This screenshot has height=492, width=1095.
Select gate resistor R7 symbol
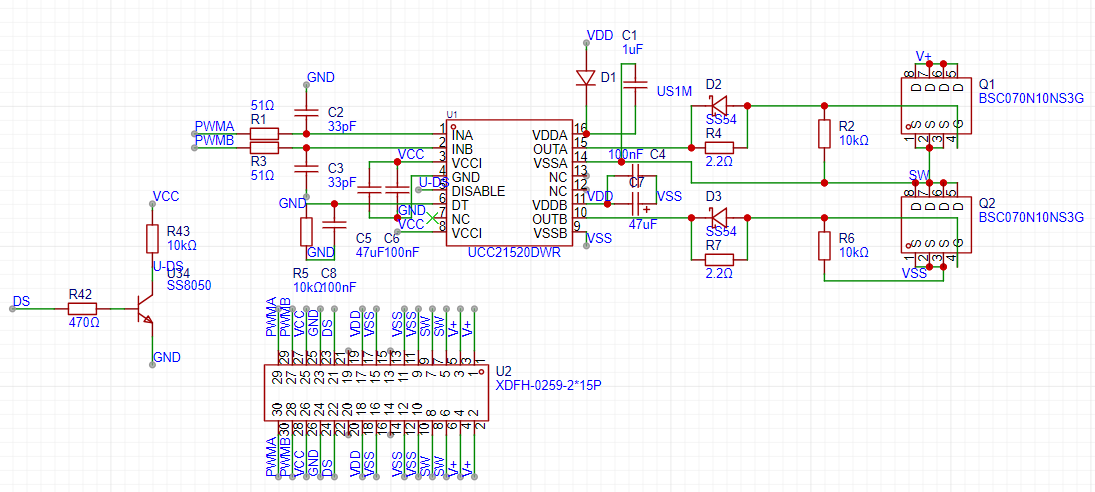tap(719, 259)
